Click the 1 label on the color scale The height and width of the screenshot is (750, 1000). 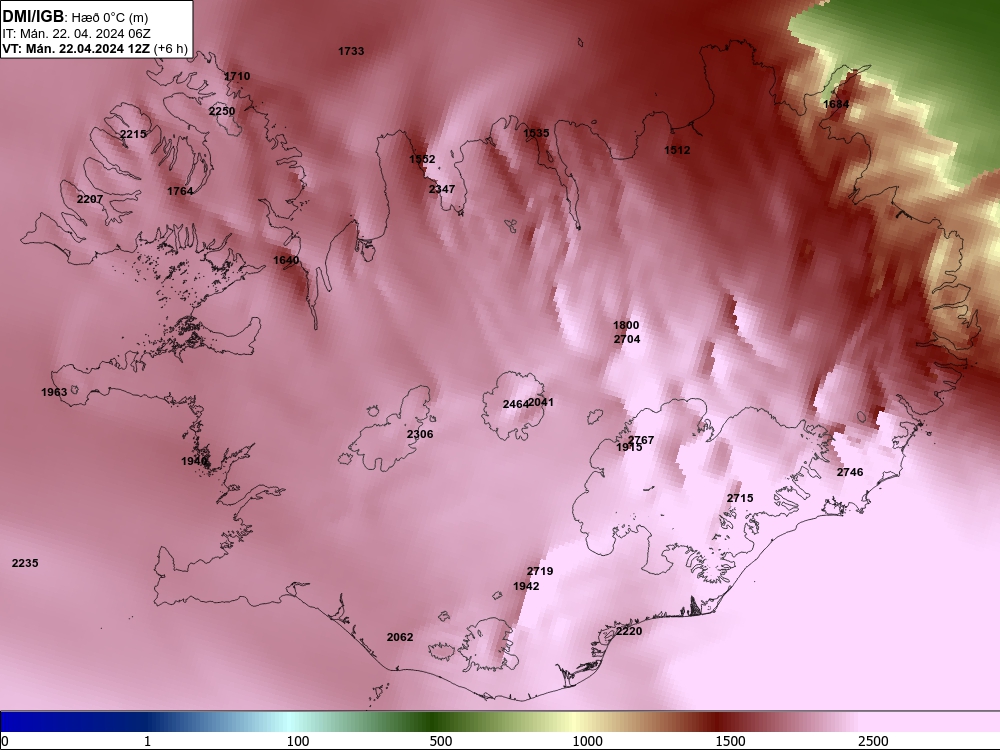[147, 741]
